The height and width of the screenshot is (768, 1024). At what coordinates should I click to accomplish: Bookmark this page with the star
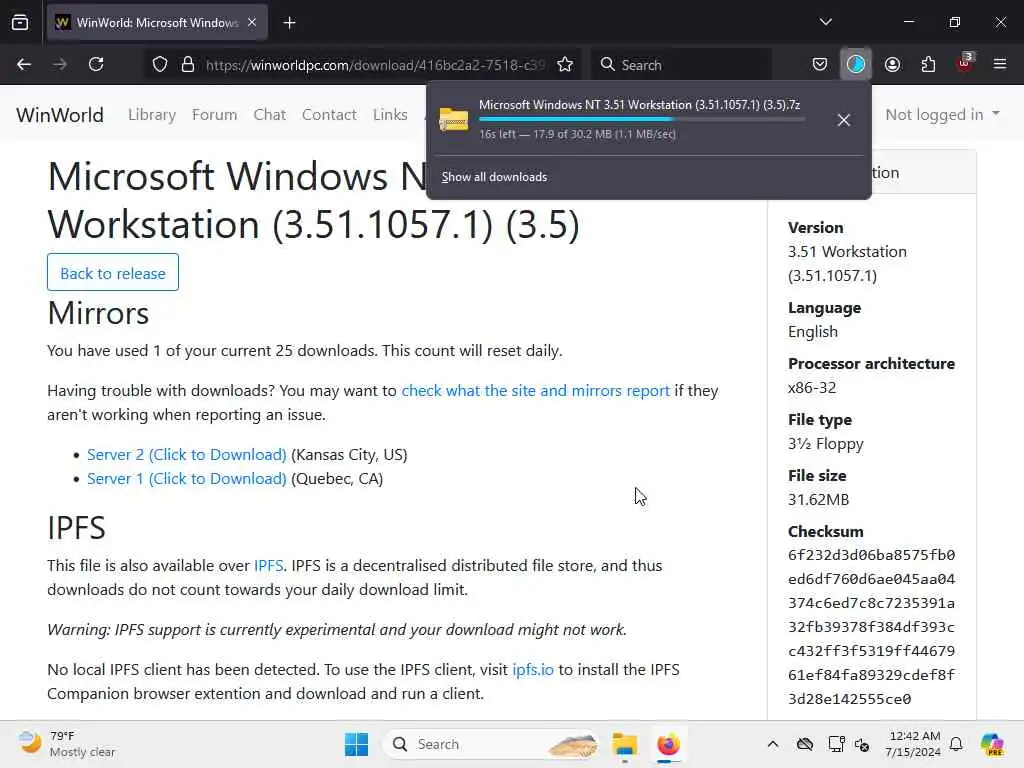pyautogui.click(x=565, y=65)
